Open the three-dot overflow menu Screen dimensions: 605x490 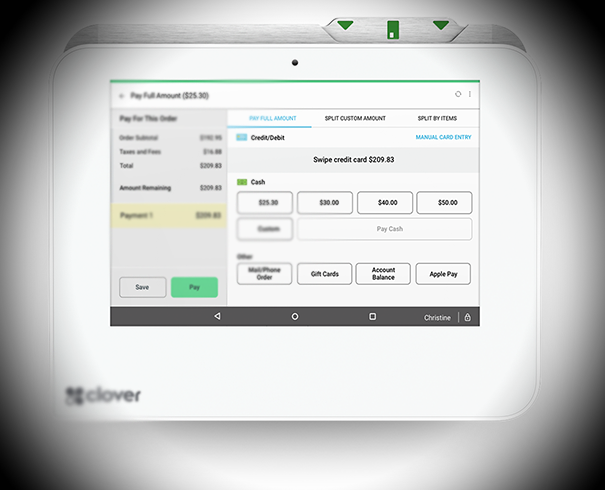470,94
